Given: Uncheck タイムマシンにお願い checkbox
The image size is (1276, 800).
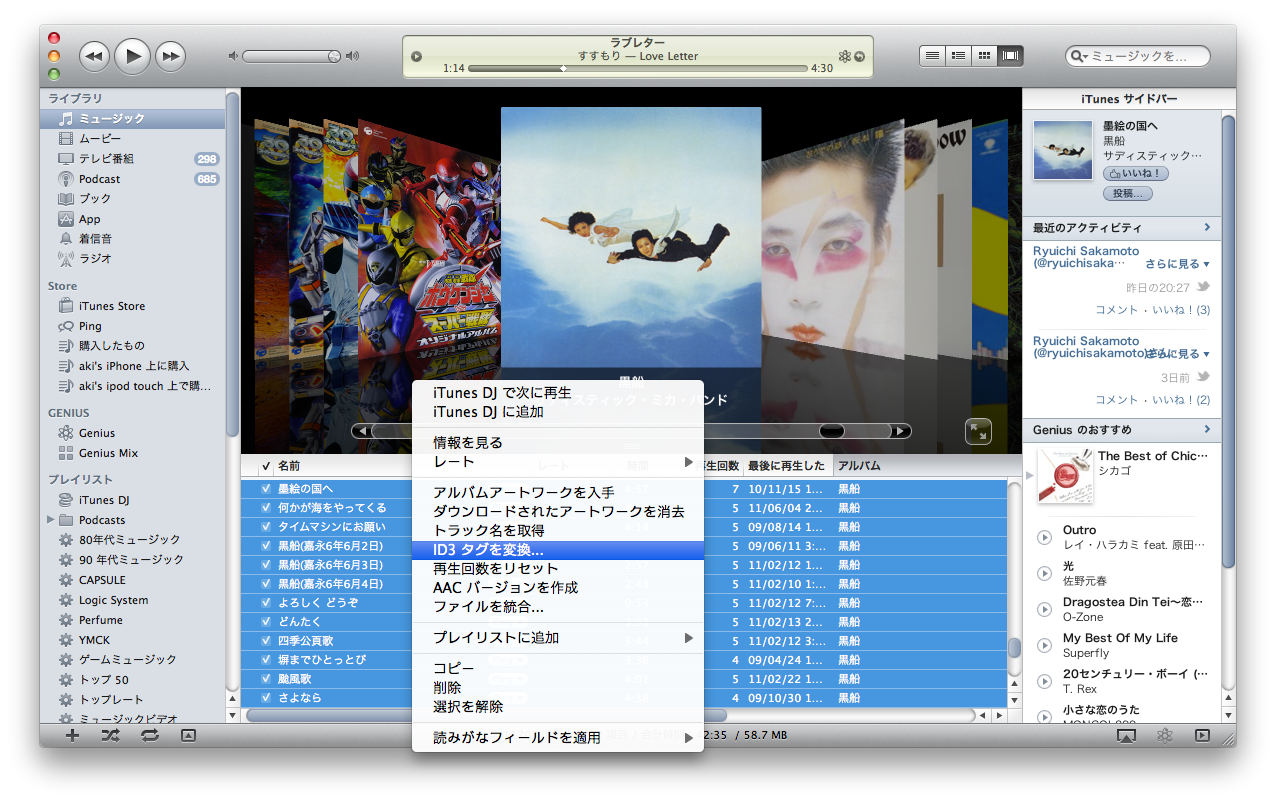Looking at the screenshot, I should click(266, 527).
